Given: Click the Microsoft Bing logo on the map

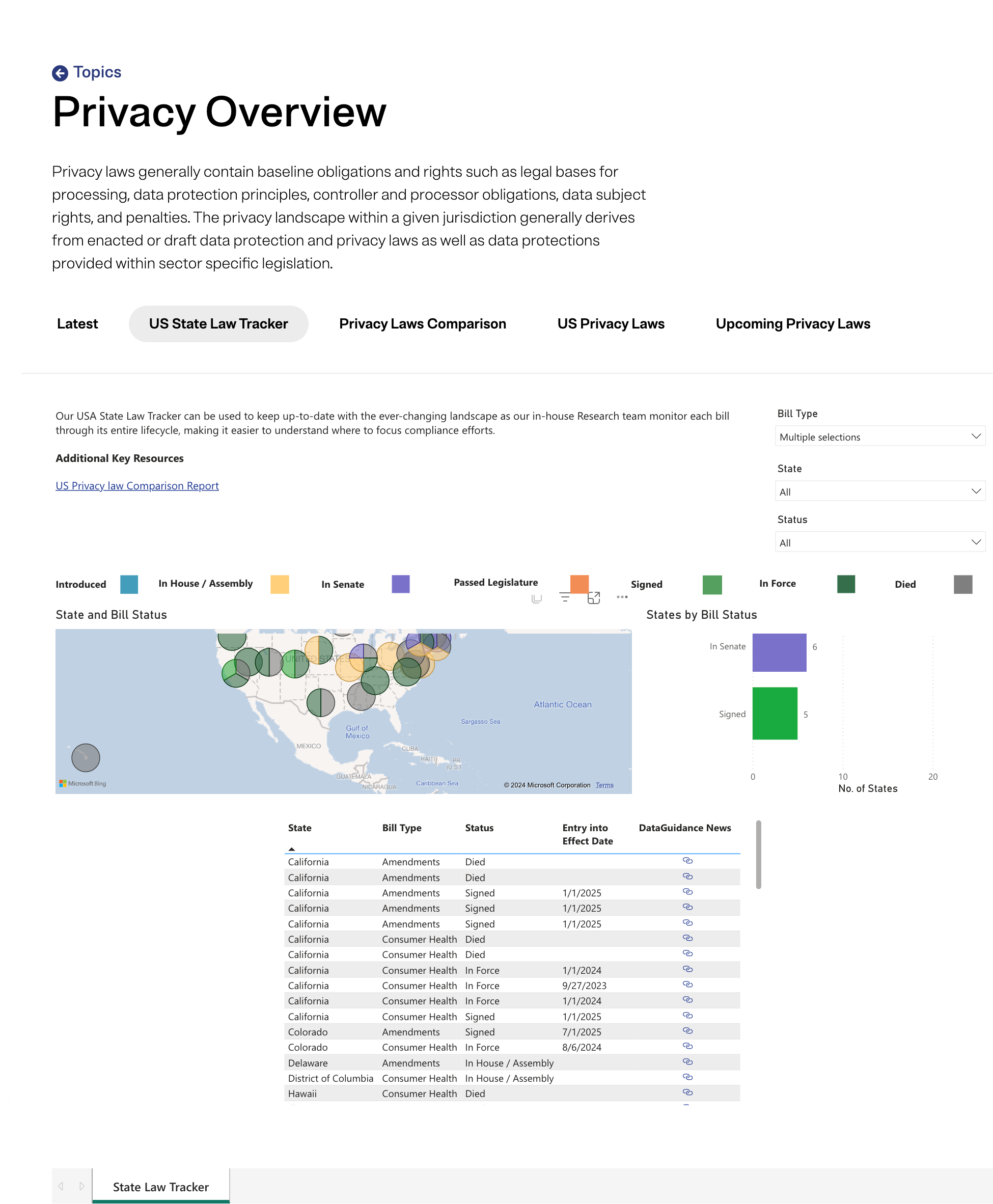Looking at the screenshot, I should 82,784.
